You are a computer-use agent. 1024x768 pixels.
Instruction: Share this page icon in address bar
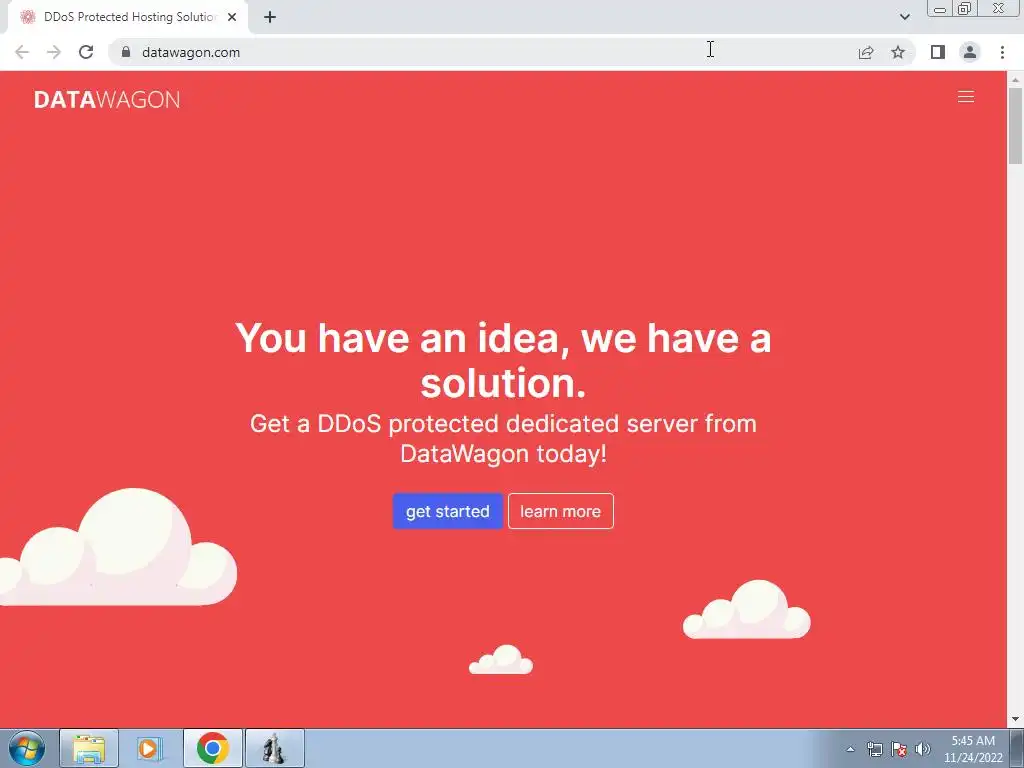coord(866,52)
